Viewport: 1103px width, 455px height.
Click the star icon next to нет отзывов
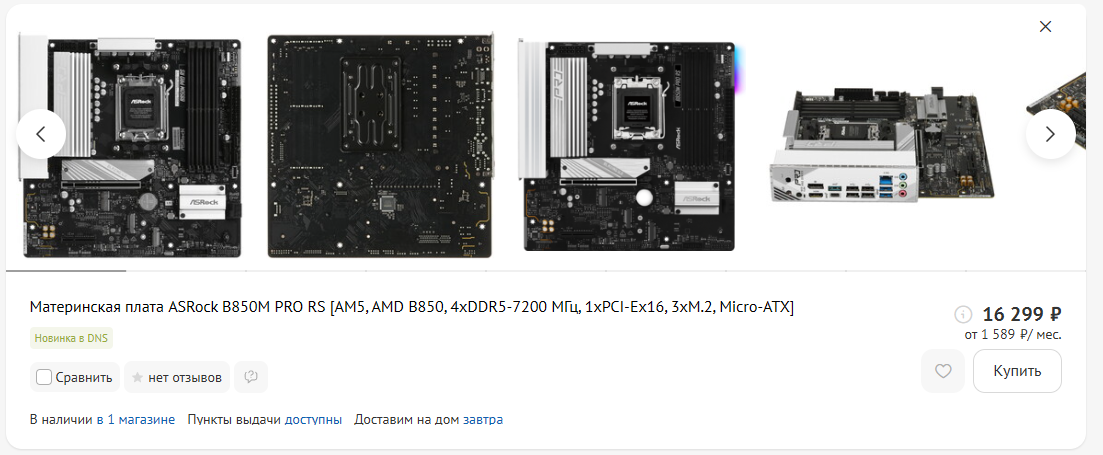[x=138, y=378]
